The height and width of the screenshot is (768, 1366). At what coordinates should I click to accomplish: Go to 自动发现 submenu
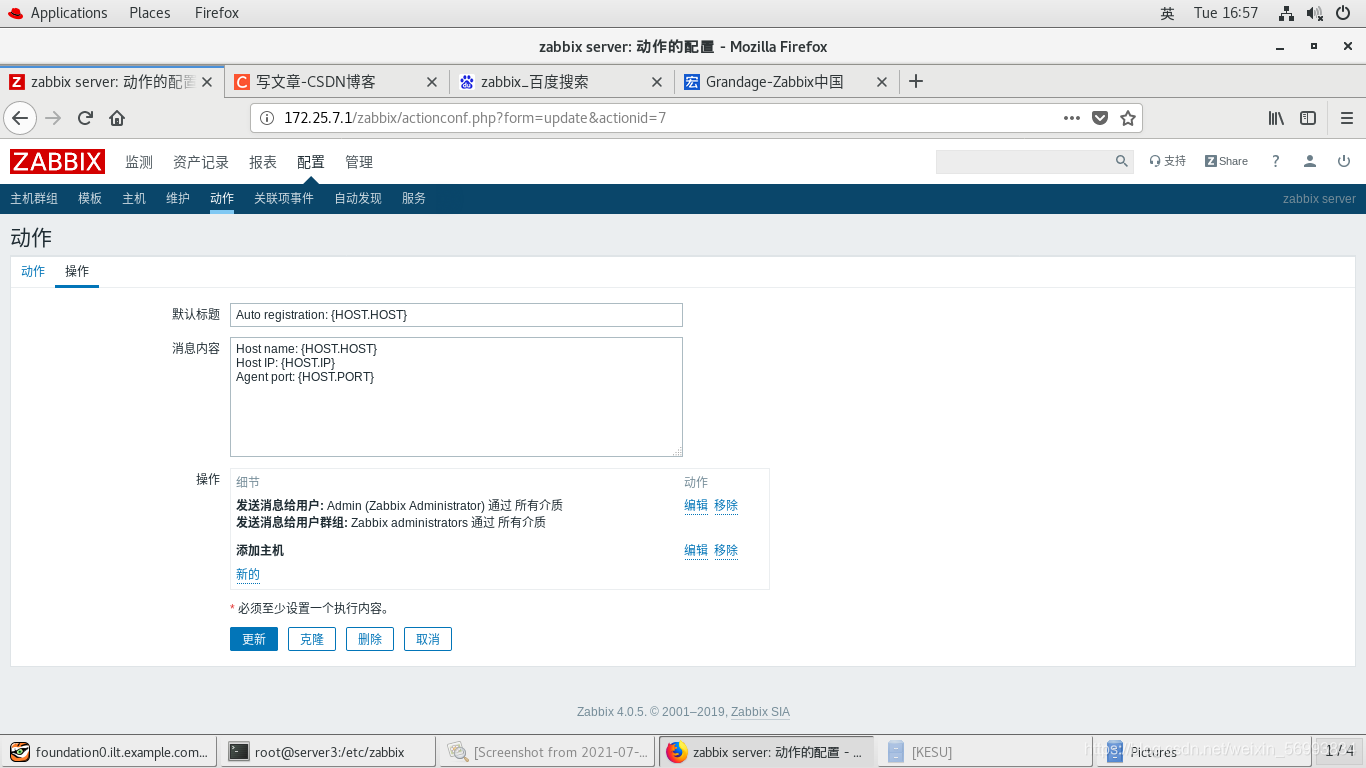coord(358,198)
